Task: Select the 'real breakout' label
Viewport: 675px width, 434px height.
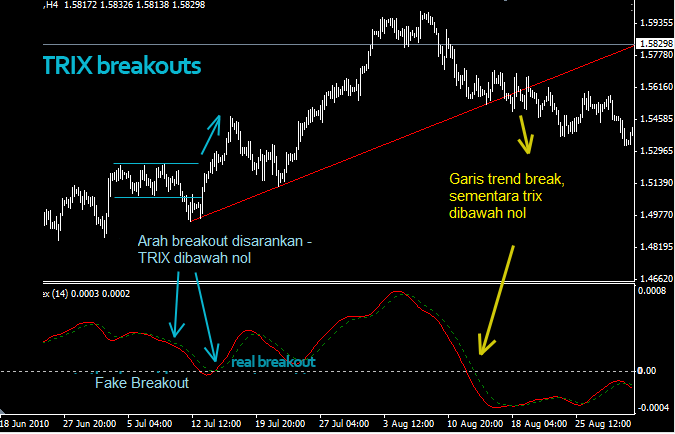Action: coord(273,362)
